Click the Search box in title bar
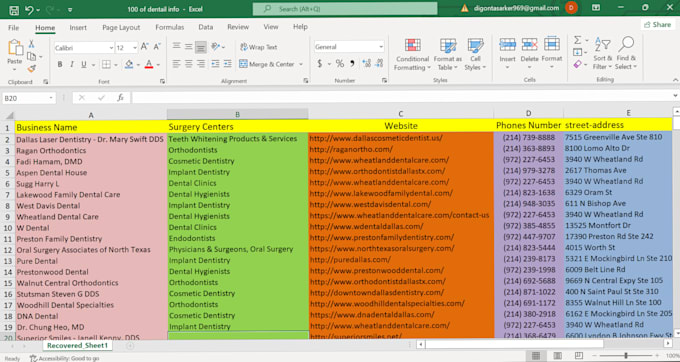Screen dimensions: 680x362 (x=345, y=9)
